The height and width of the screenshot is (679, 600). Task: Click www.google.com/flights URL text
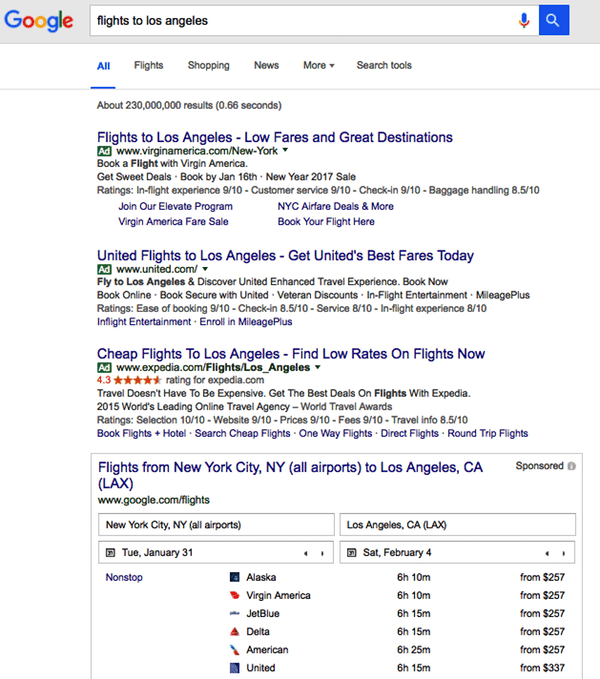[x=154, y=500]
